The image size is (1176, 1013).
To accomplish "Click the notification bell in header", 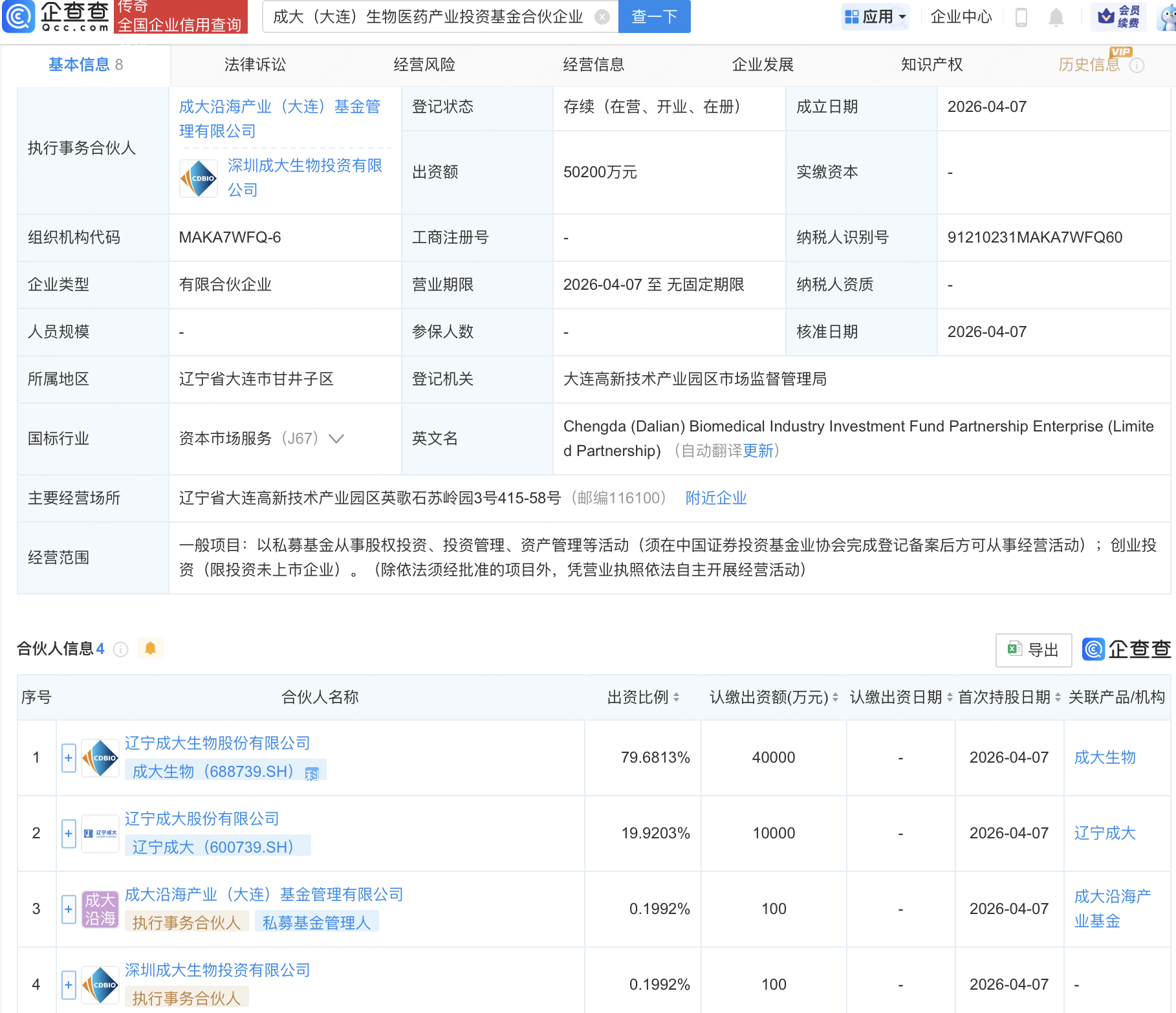I will pyautogui.click(x=1056, y=17).
